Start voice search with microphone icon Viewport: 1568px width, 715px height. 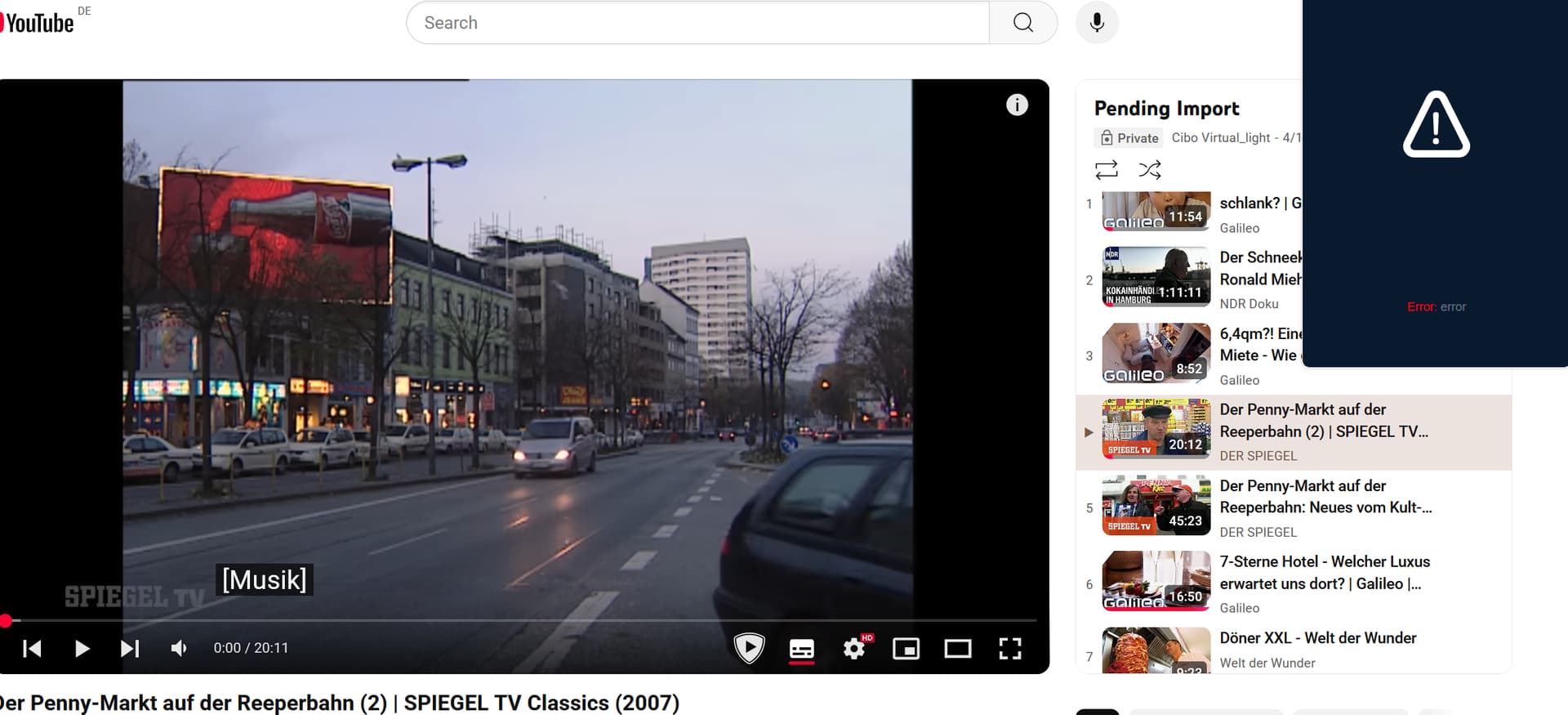(x=1097, y=23)
